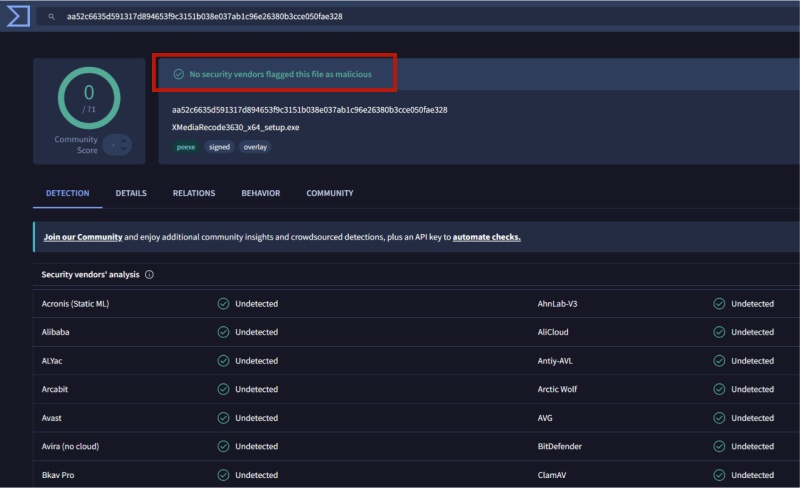Click the AhnLab-V3 undetected check icon

[719, 304]
